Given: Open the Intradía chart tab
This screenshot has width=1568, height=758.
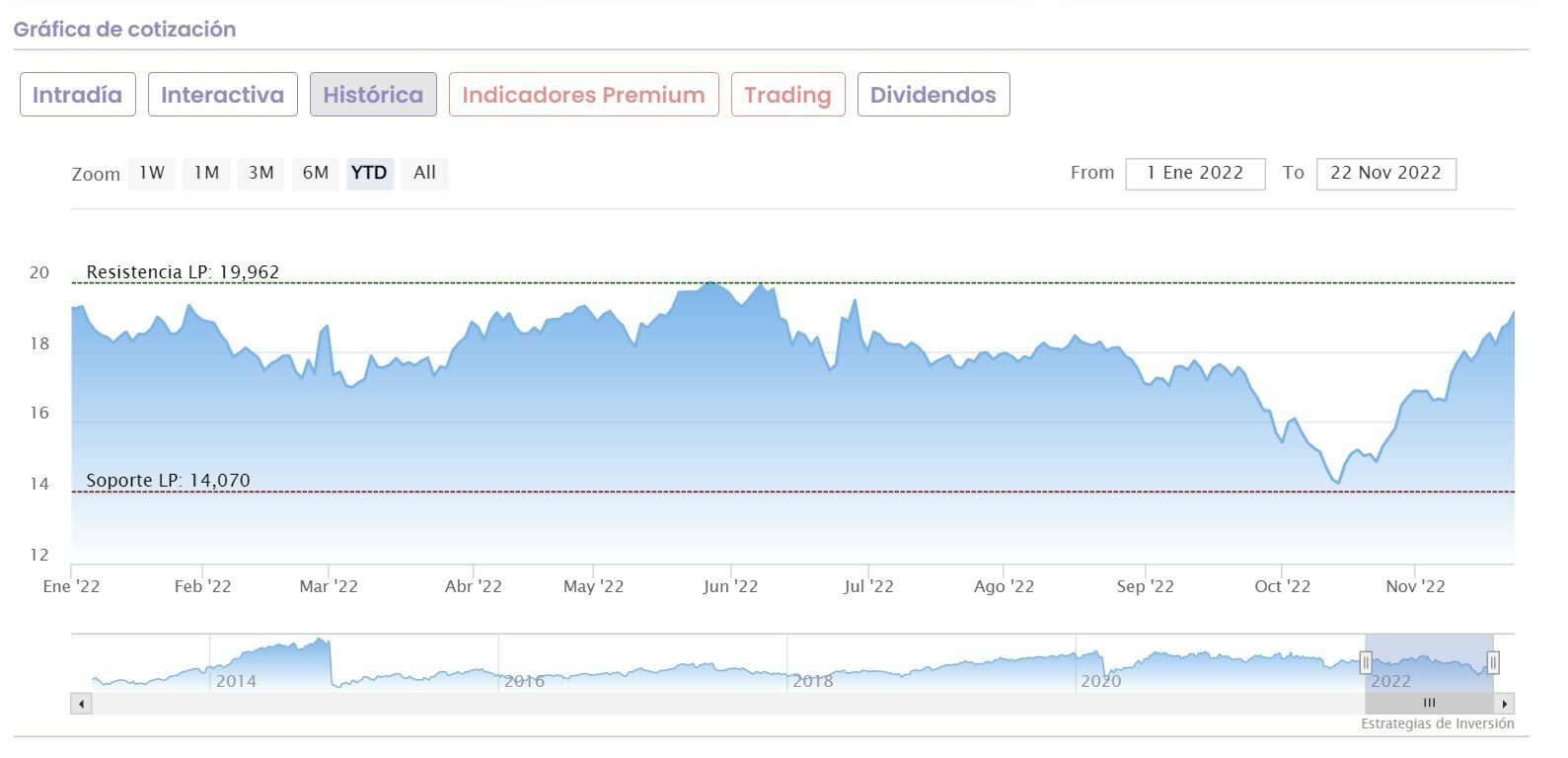Looking at the screenshot, I should (x=78, y=95).
